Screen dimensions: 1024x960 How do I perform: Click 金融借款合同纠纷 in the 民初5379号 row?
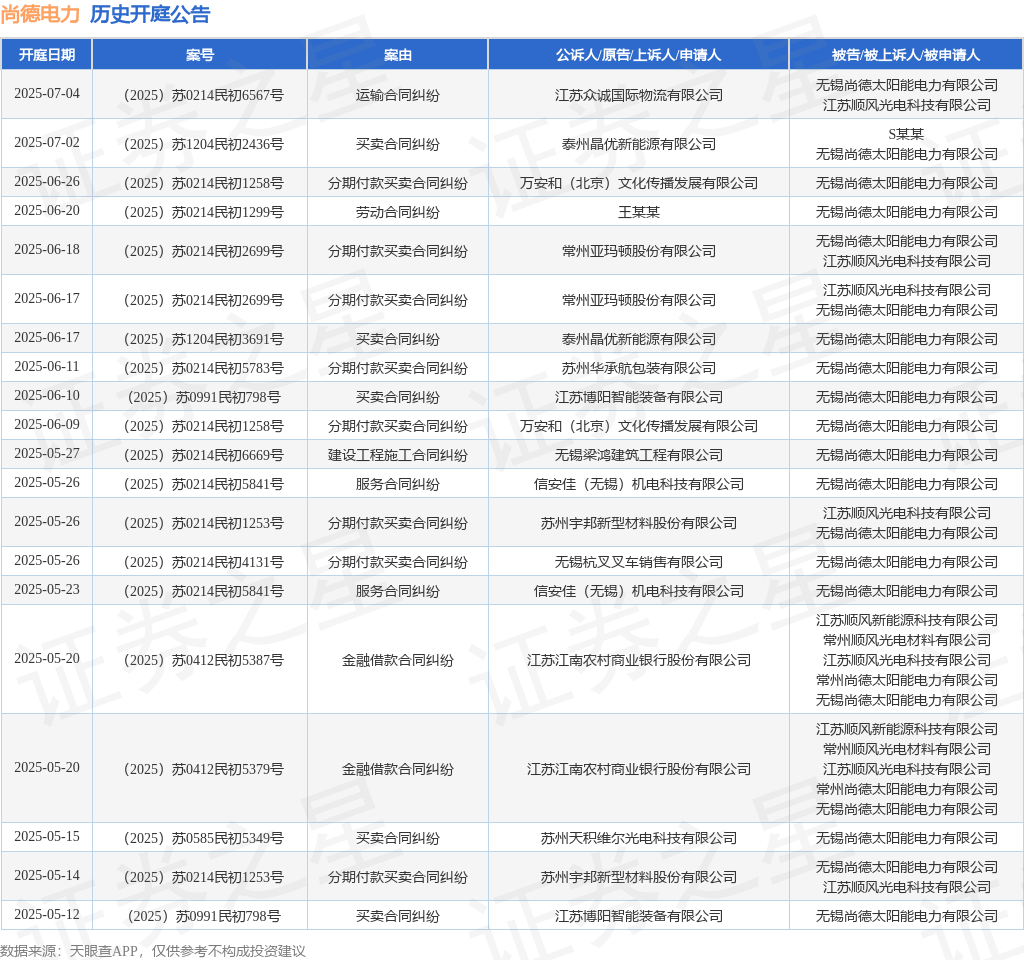pos(398,769)
